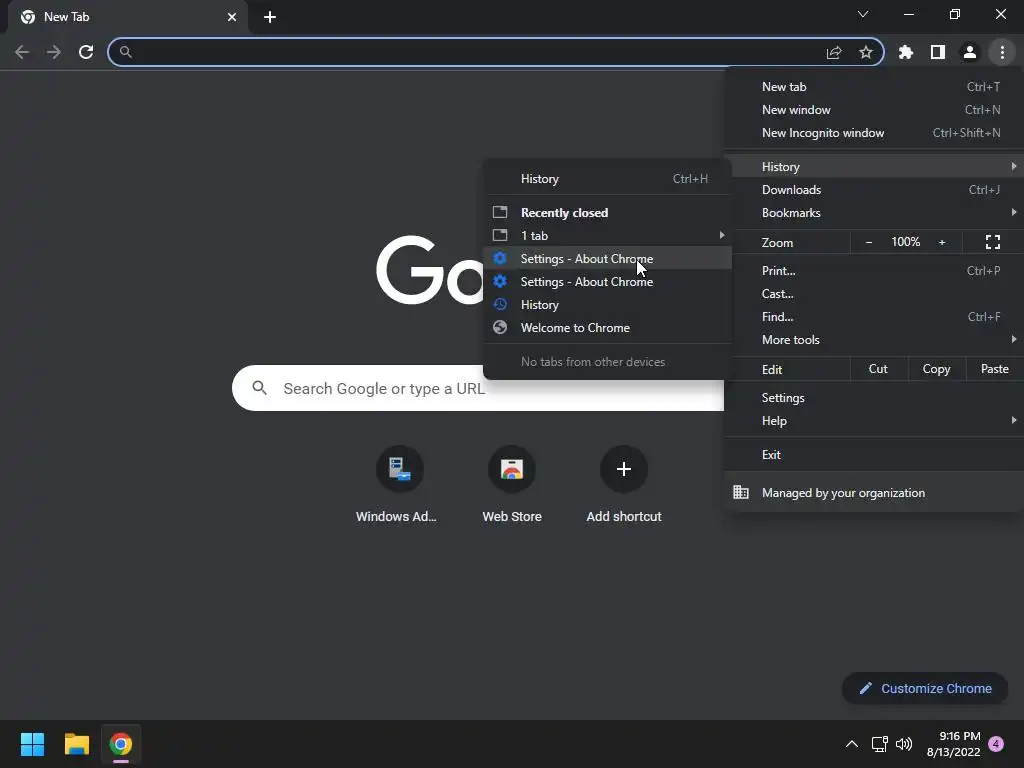Show hidden system tray icons
The width and height of the screenshot is (1024, 768).
(x=852, y=744)
